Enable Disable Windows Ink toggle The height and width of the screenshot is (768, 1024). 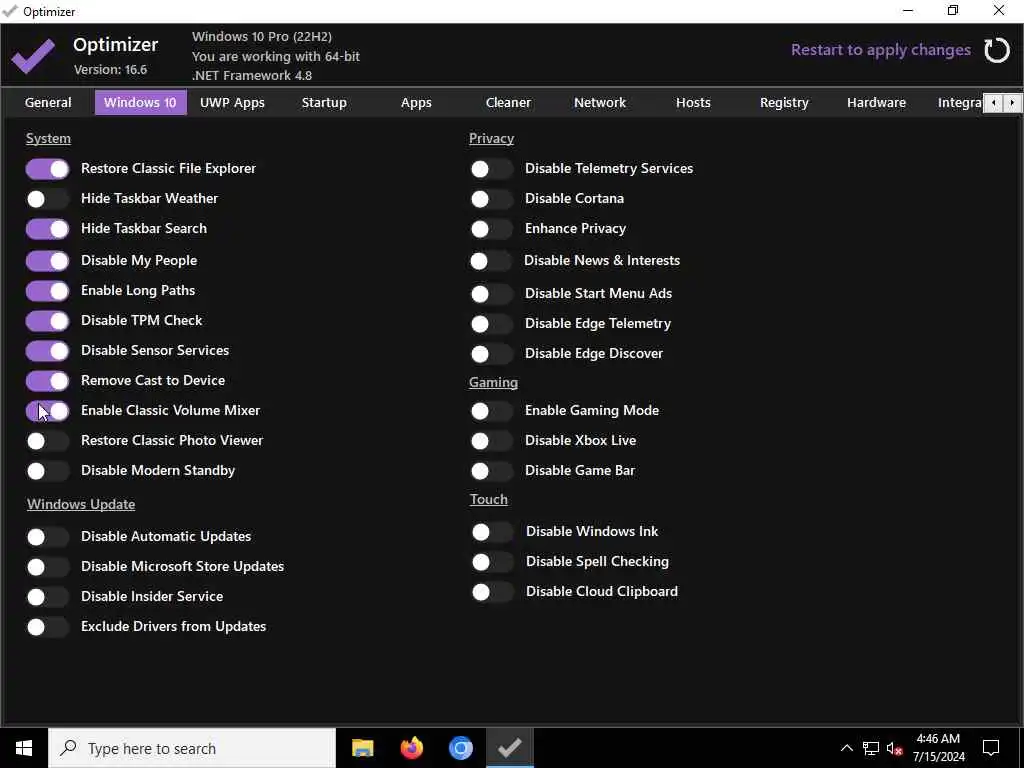click(x=492, y=532)
